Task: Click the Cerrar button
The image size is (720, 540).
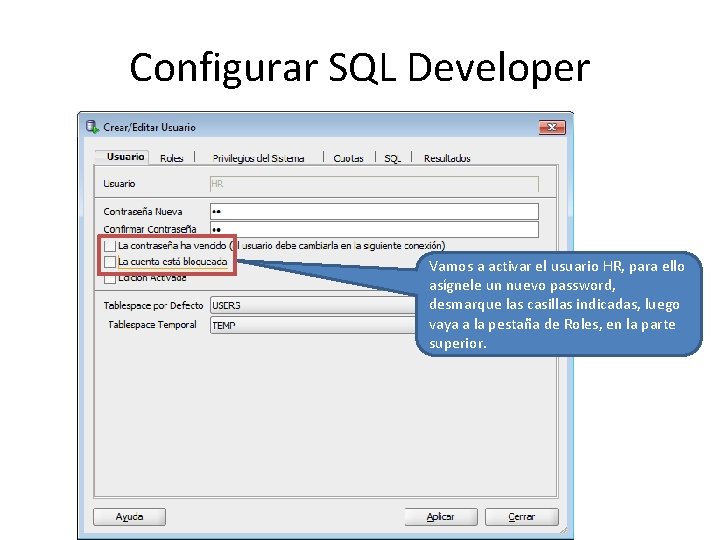Action: pos(522,517)
